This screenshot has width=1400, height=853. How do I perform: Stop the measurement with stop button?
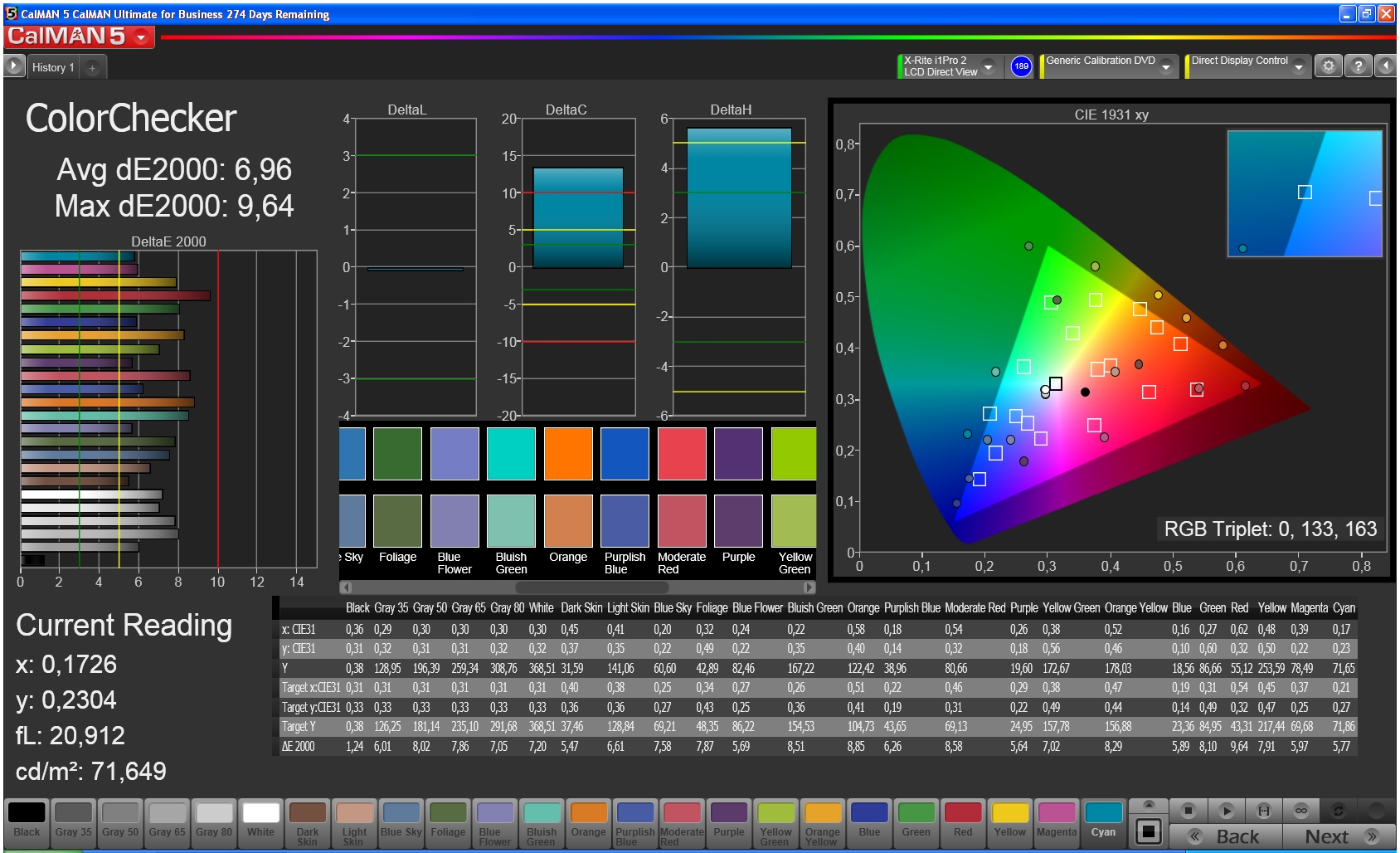click(x=1189, y=810)
